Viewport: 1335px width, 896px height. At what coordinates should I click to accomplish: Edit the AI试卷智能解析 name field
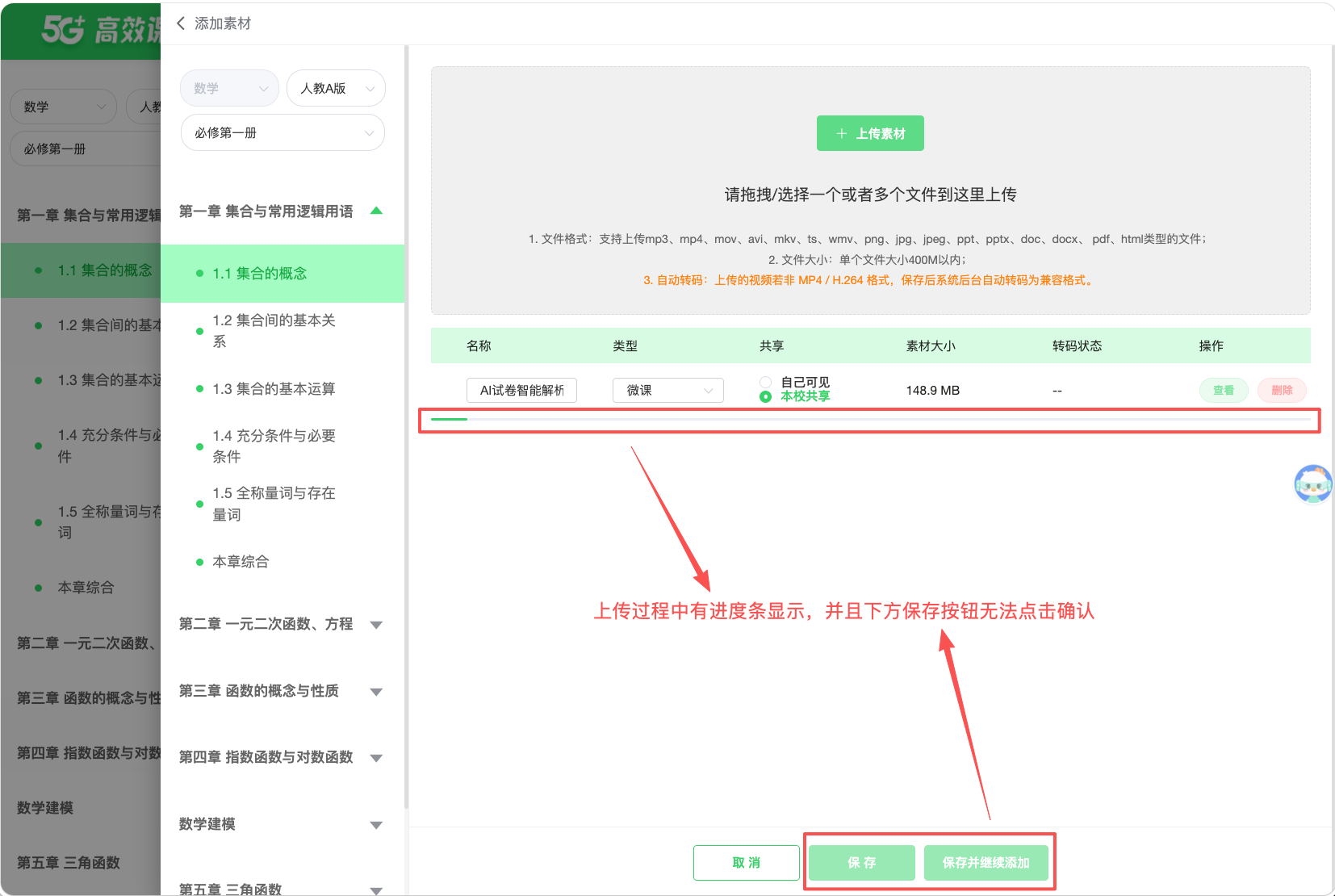click(521, 390)
